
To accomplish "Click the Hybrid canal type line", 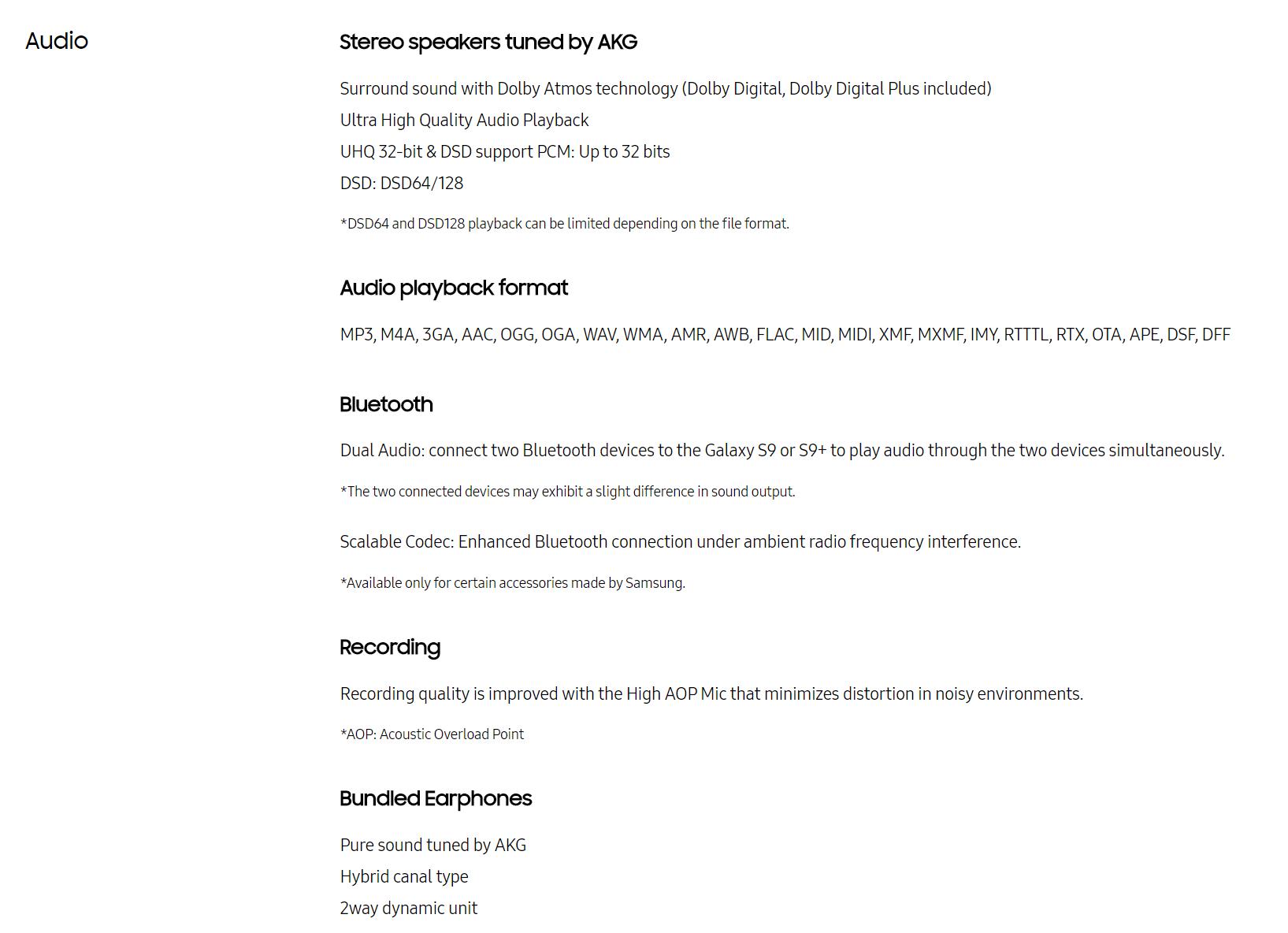I will pos(403,876).
